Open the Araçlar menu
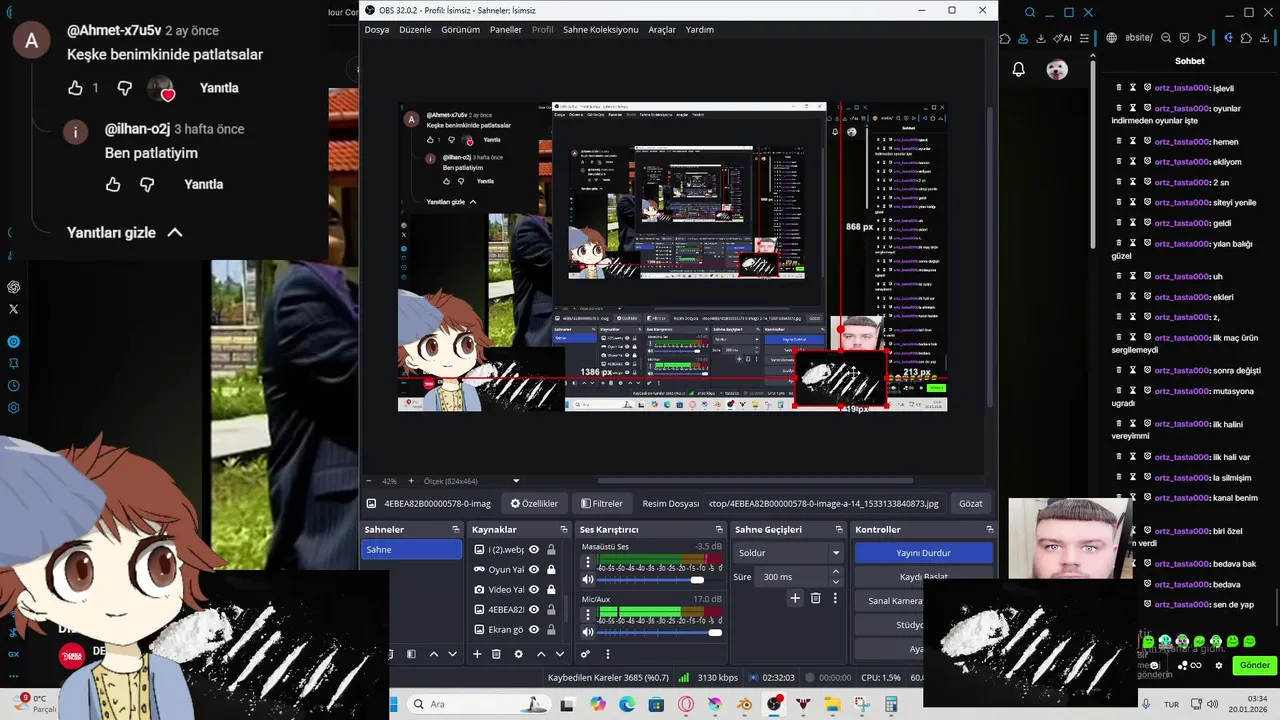 tap(662, 30)
